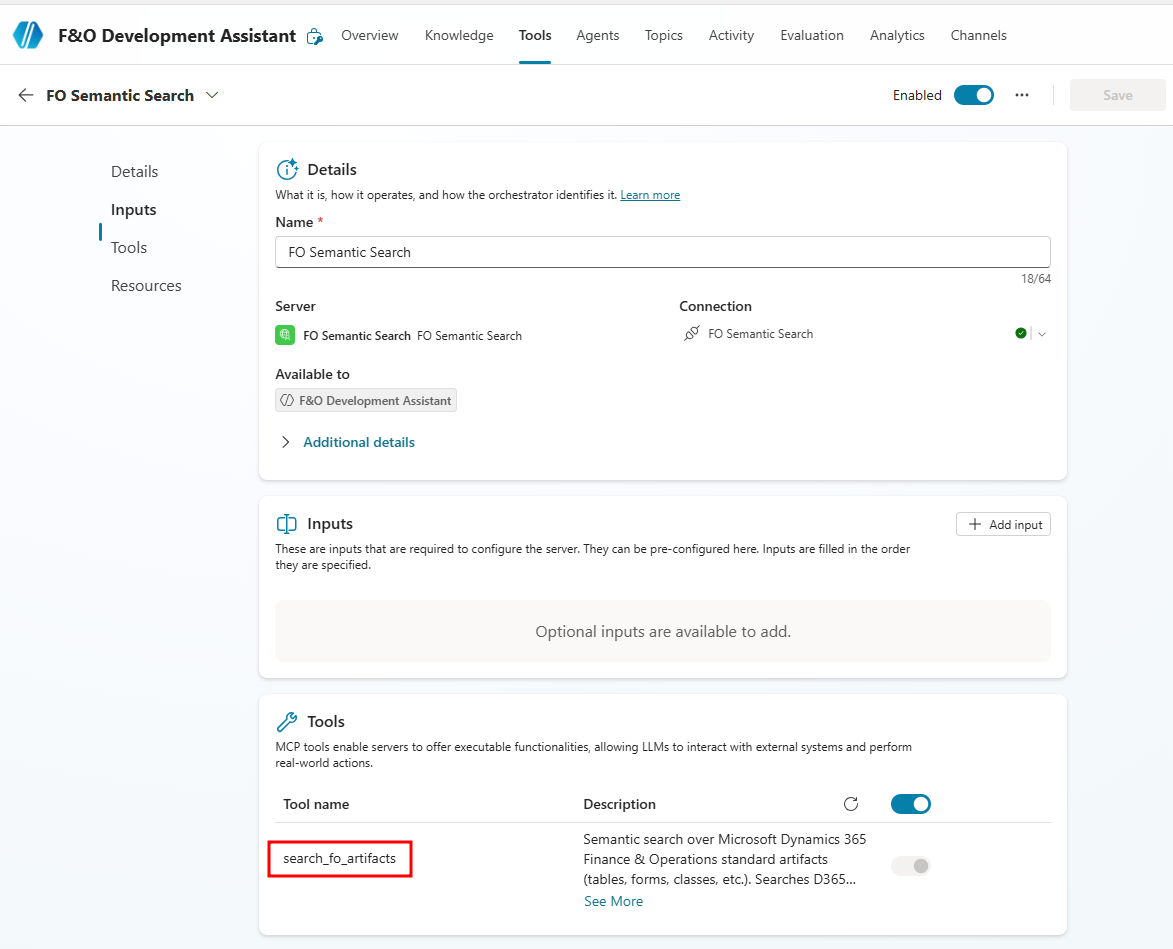Go to the Analytics tab
This screenshot has width=1173, height=949.
[897, 35]
